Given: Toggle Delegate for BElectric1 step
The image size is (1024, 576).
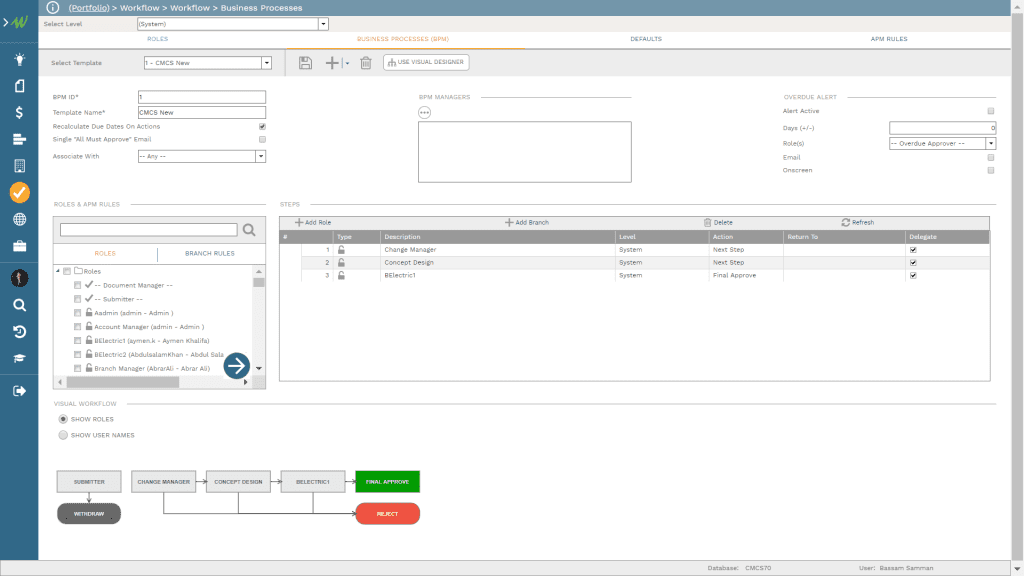Looking at the screenshot, I should (x=913, y=276).
